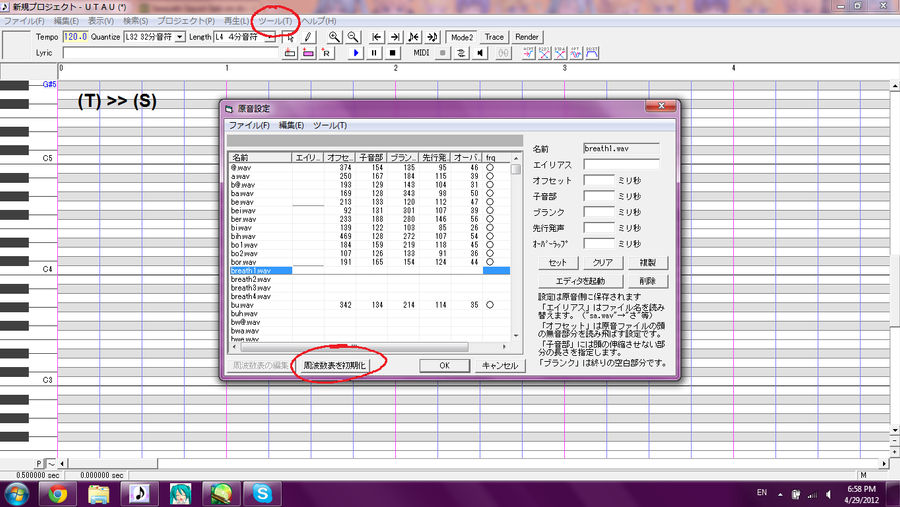Start playback with the blue play button
This screenshot has height=507, width=900.
(356, 53)
